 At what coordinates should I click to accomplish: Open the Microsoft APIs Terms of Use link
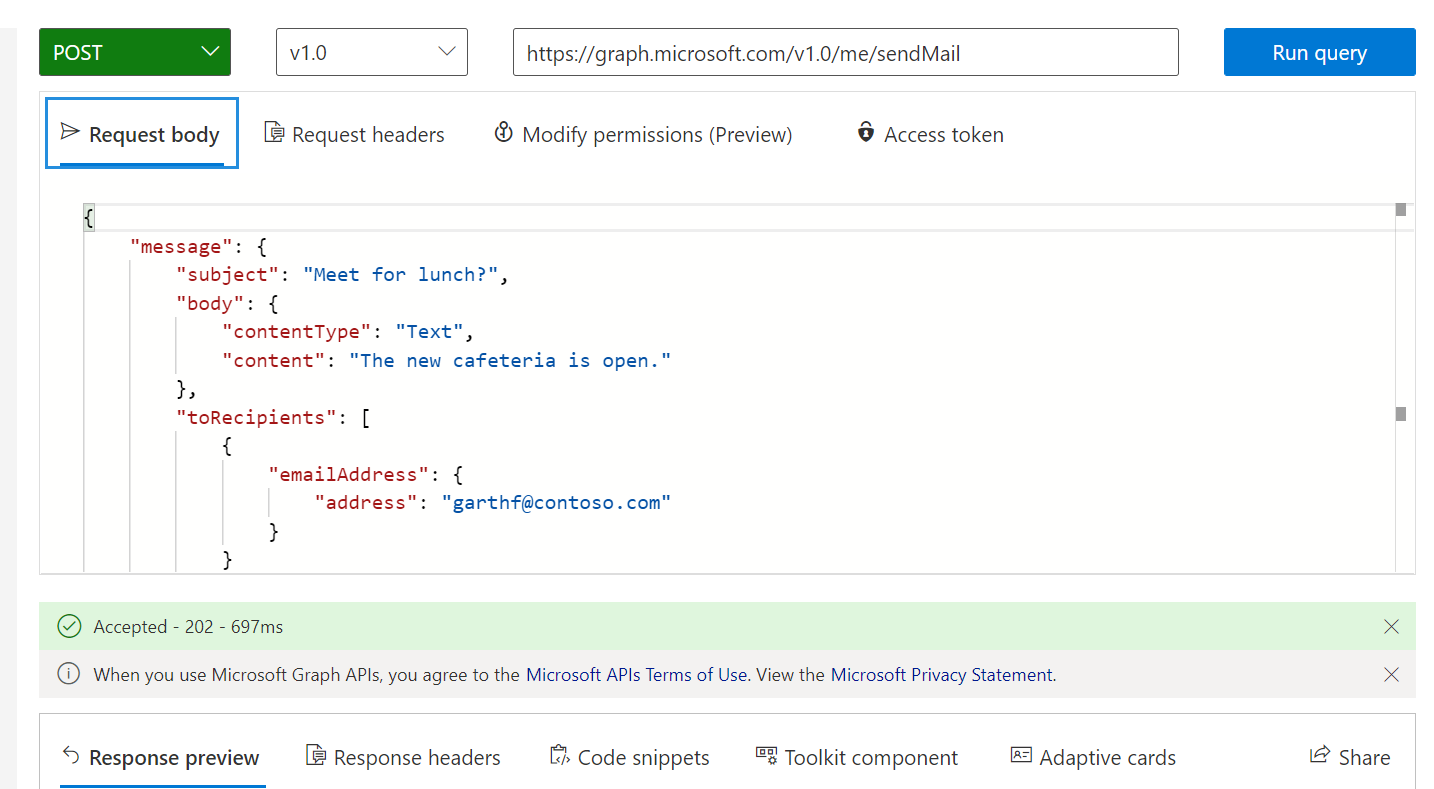pyautogui.click(x=637, y=675)
